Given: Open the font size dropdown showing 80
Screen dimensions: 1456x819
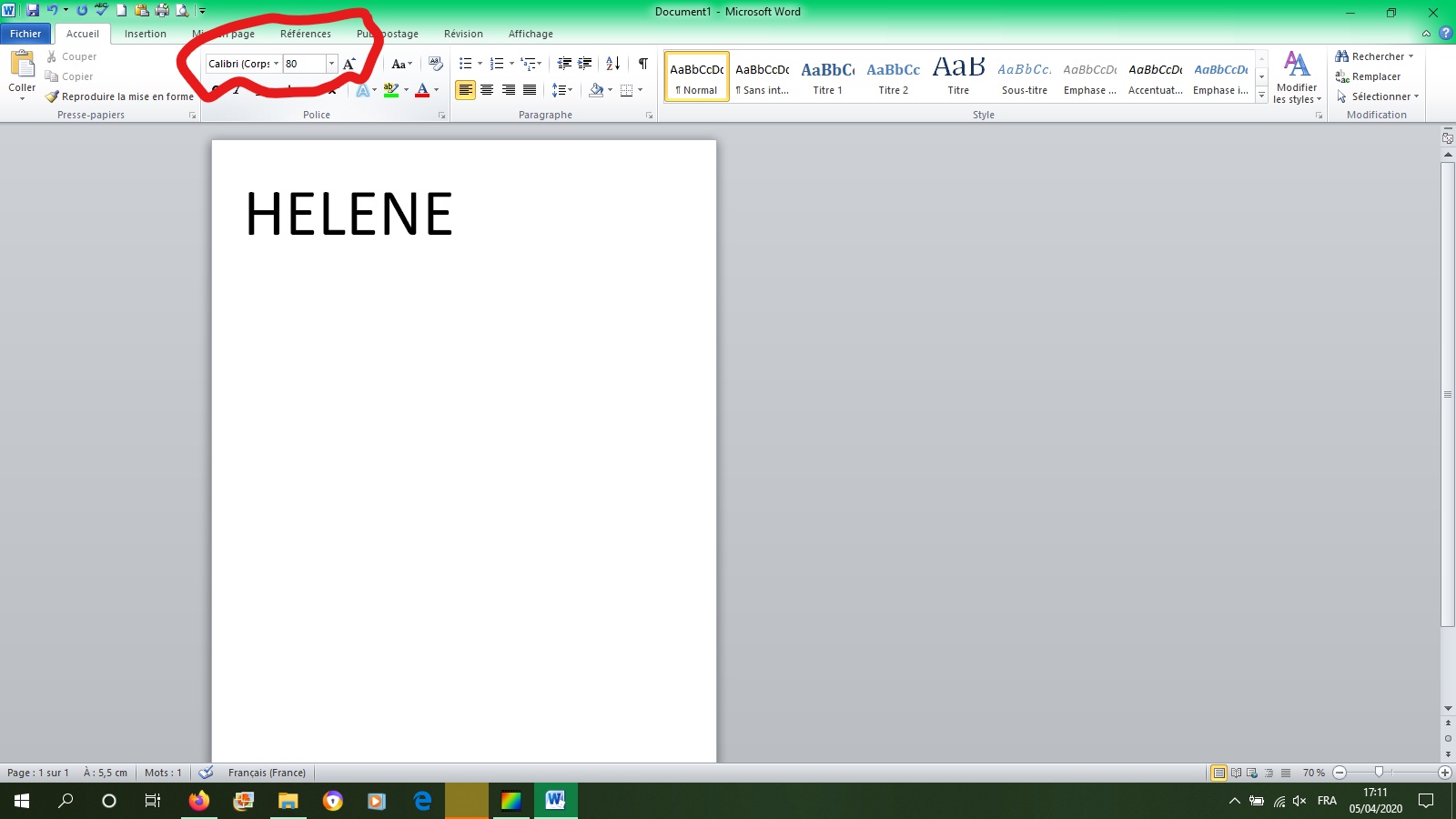Looking at the screenshot, I should coord(331,64).
